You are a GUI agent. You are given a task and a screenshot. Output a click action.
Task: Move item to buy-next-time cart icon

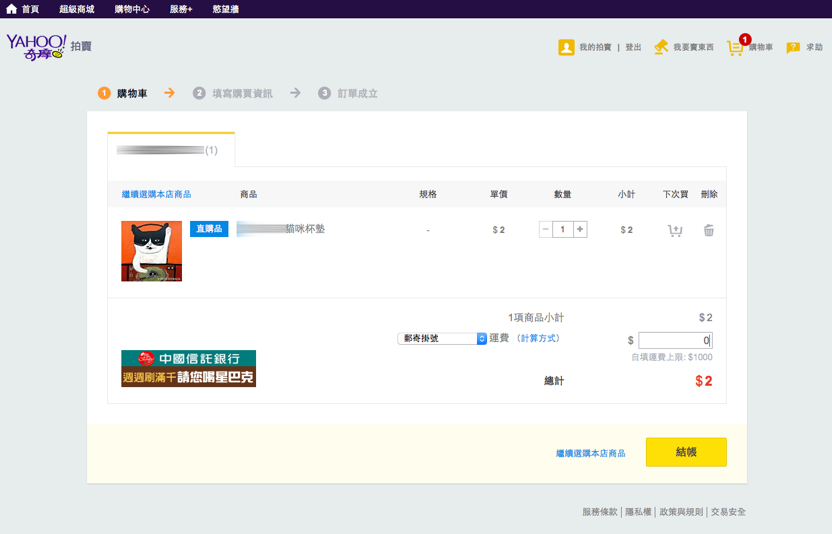[x=675, y=230]
